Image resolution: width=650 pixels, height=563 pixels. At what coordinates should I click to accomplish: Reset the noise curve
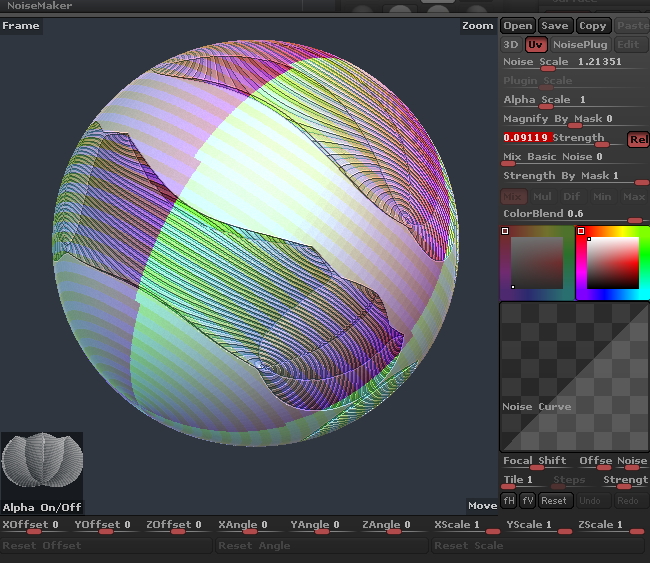tap(554, 500)
